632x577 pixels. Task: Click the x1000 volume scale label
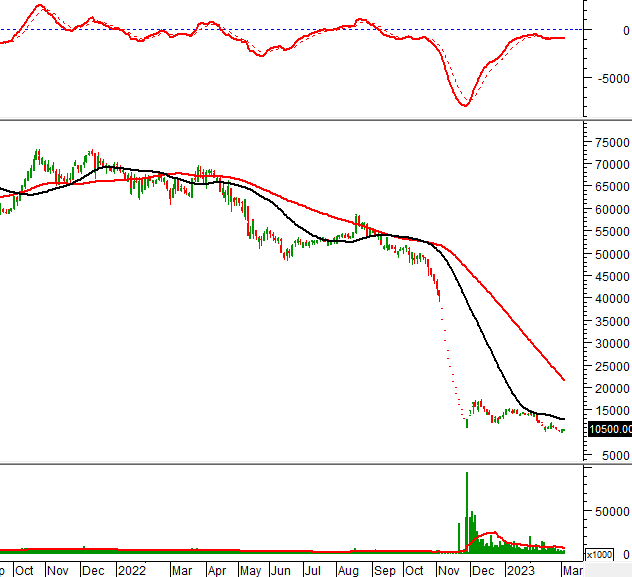point(599,554)
